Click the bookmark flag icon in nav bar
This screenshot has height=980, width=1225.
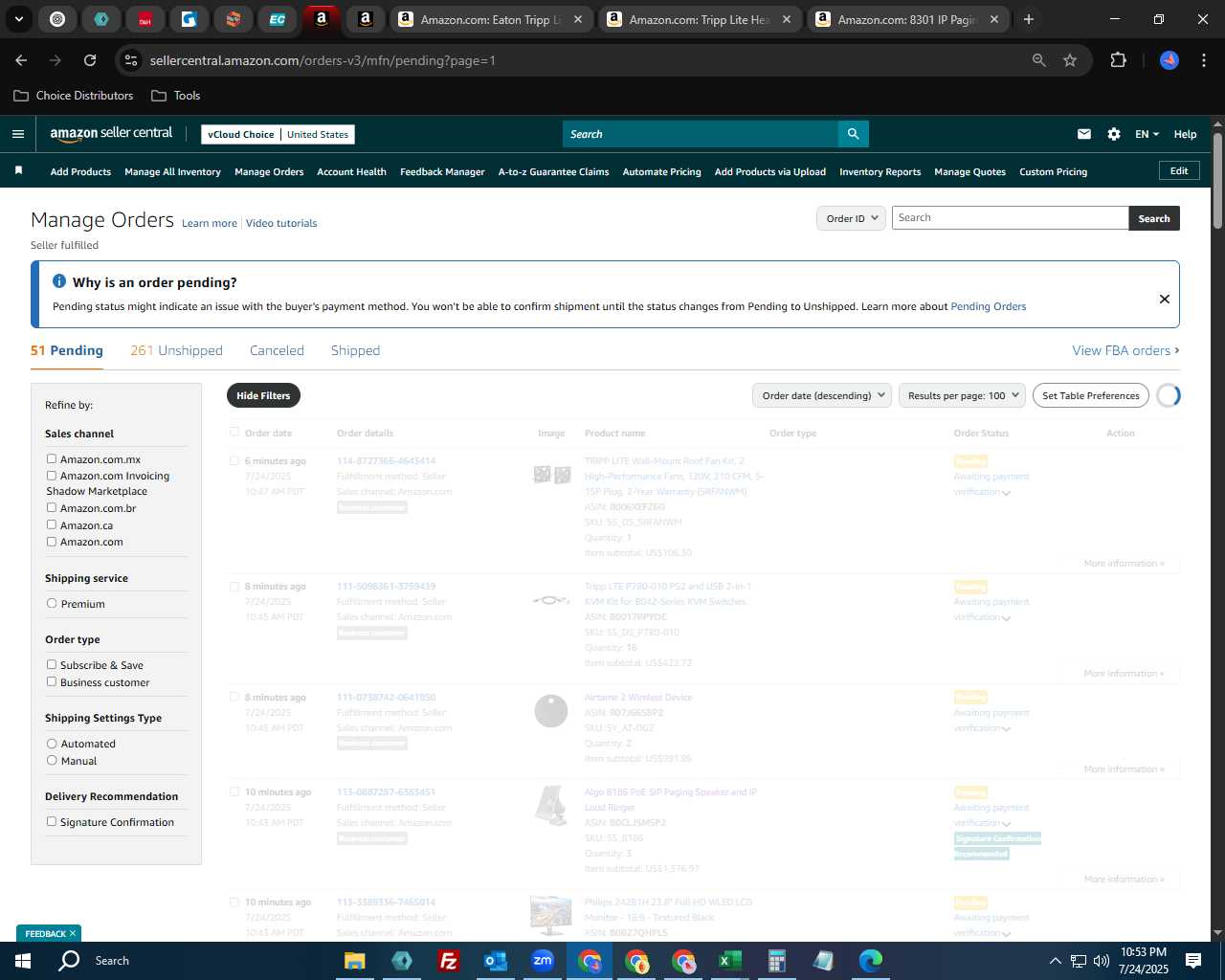(x=18, y=170)
